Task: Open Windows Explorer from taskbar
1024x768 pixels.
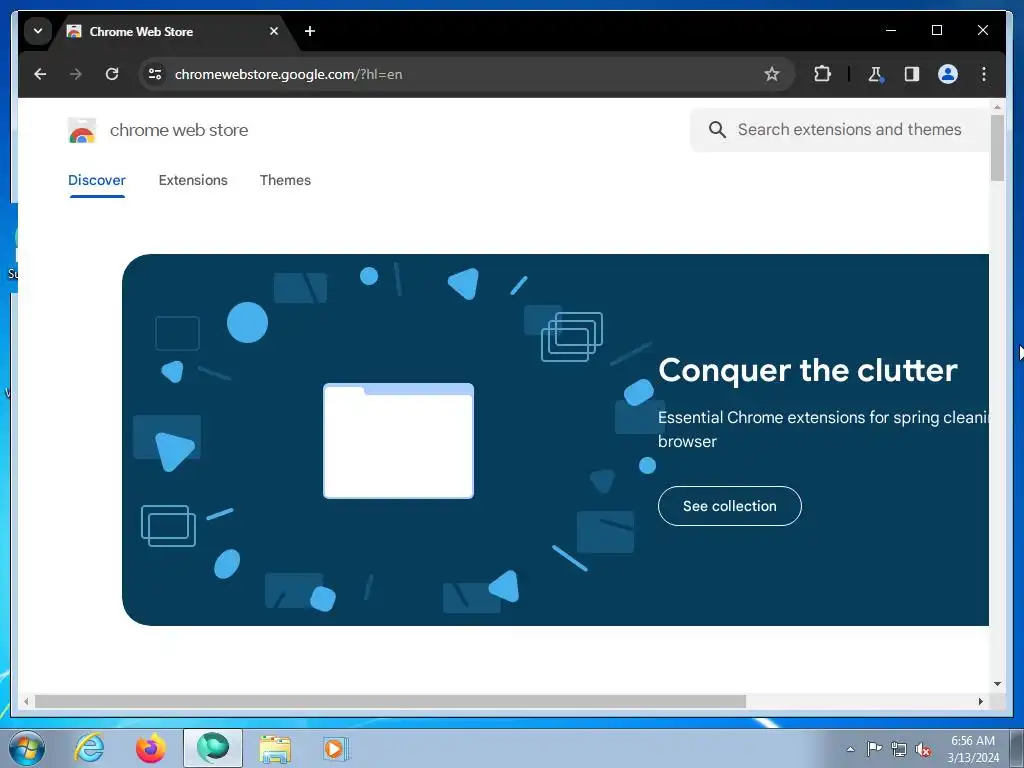Action: (275, 748)
